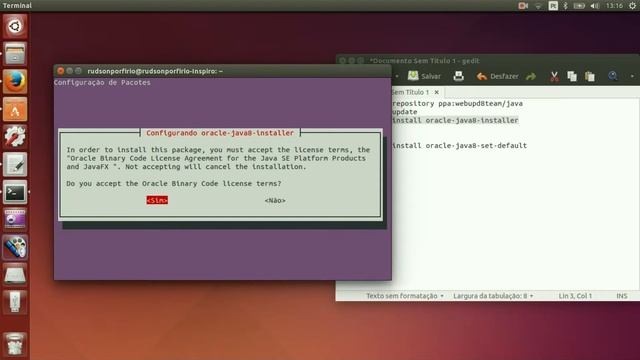This screenshot has height=360, width=640.
Task: Open the system session gear menu
Action: click(x=632, y=6)
